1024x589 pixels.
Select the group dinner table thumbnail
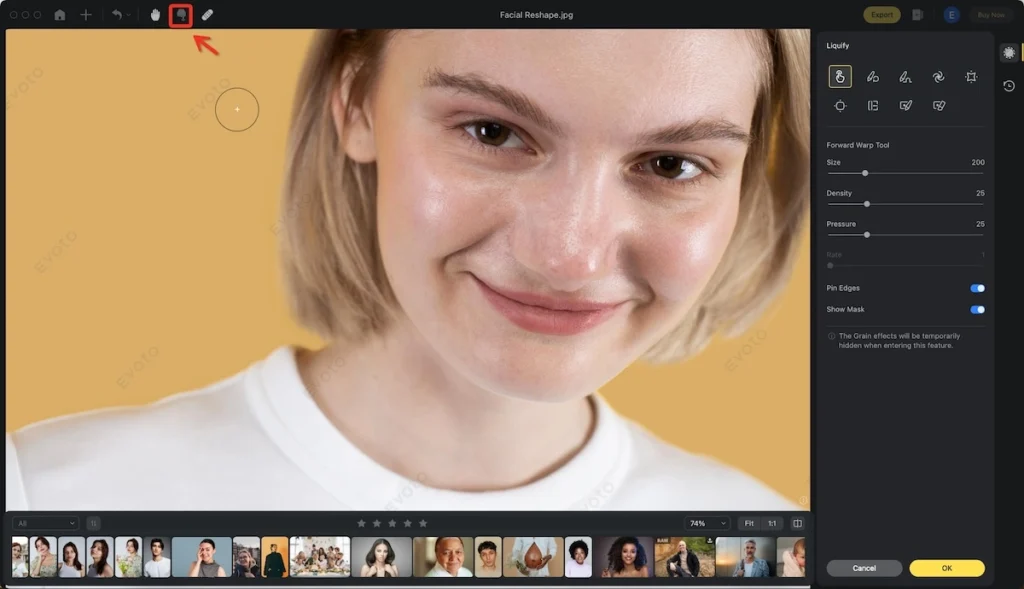click(x=320, y=557)
